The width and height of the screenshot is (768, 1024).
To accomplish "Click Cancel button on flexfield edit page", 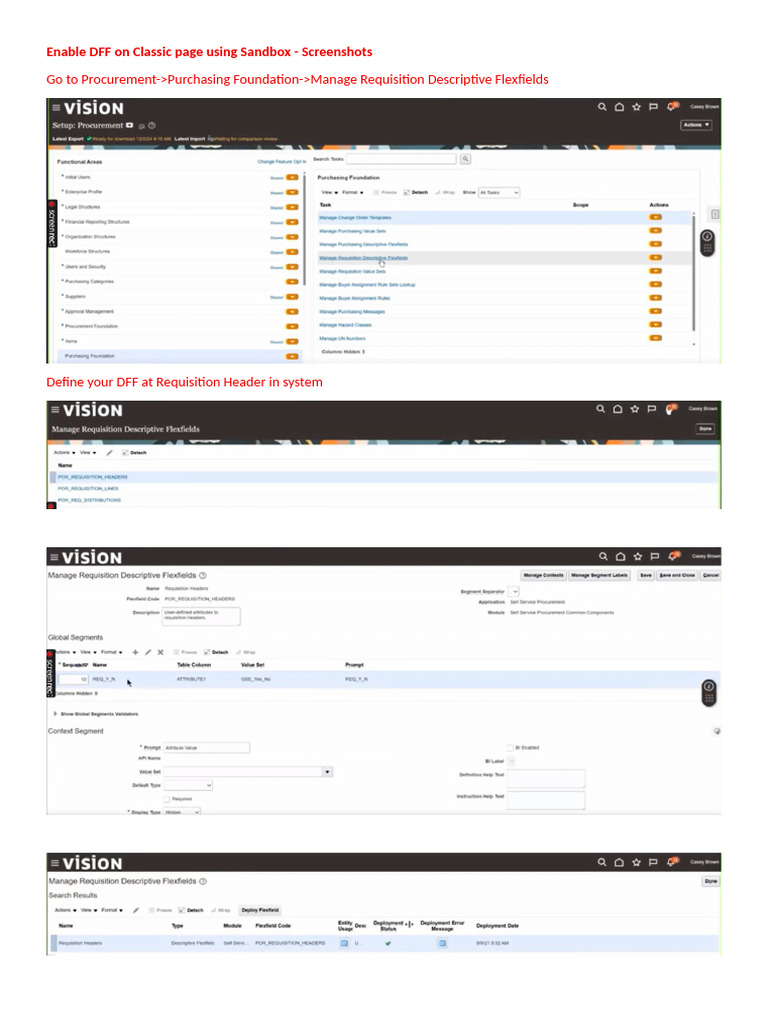I will tap(711, 575).
